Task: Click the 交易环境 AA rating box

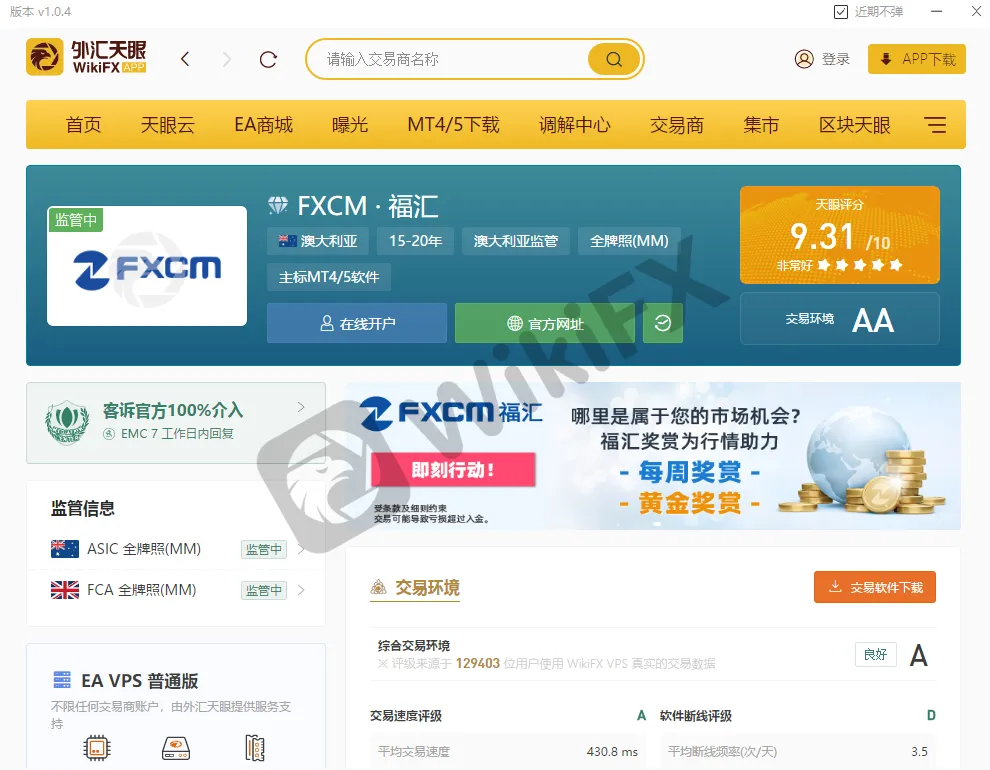Action: (840, 319)
